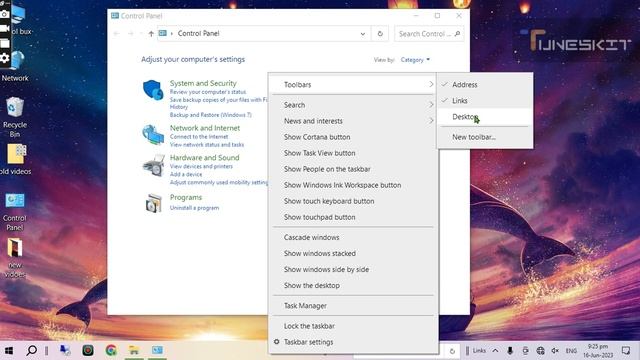Click System and Security shield icon

pos(153,90)
